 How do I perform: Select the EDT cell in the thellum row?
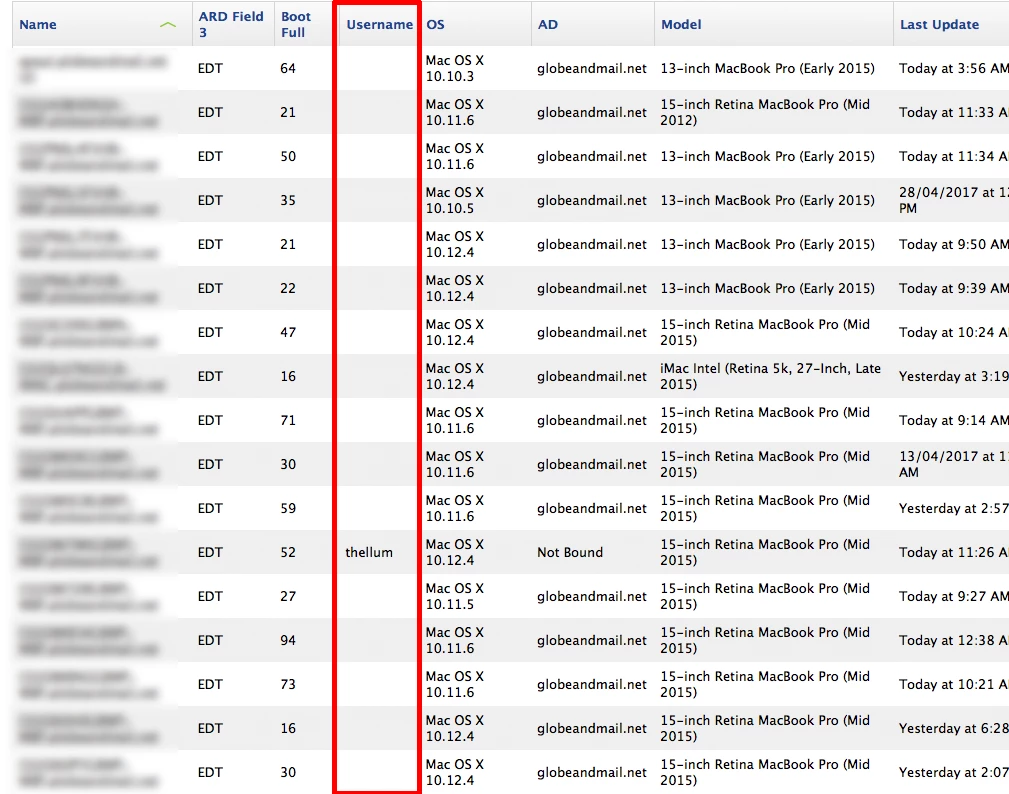(x=210, y=552)
